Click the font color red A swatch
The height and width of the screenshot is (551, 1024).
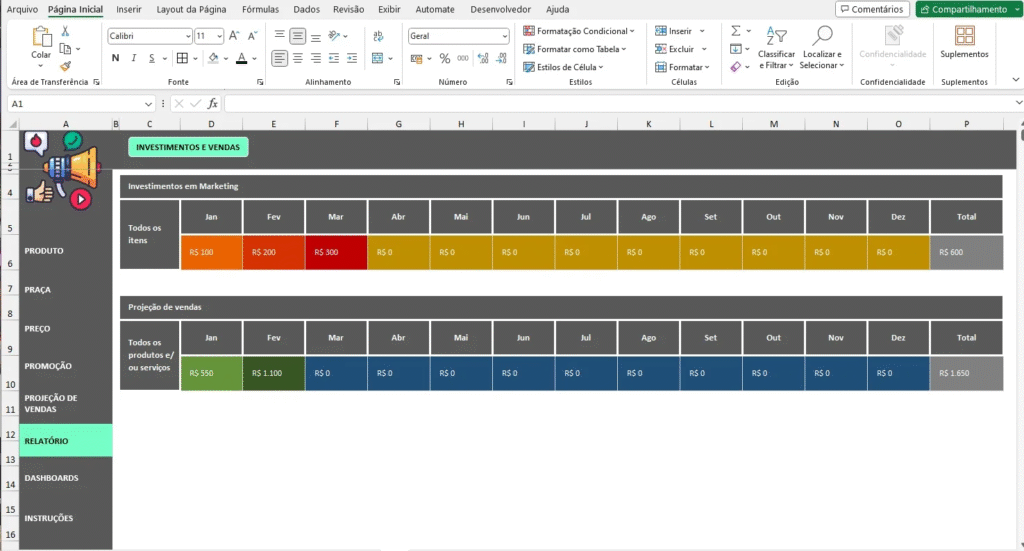click(x=241, y=58)
